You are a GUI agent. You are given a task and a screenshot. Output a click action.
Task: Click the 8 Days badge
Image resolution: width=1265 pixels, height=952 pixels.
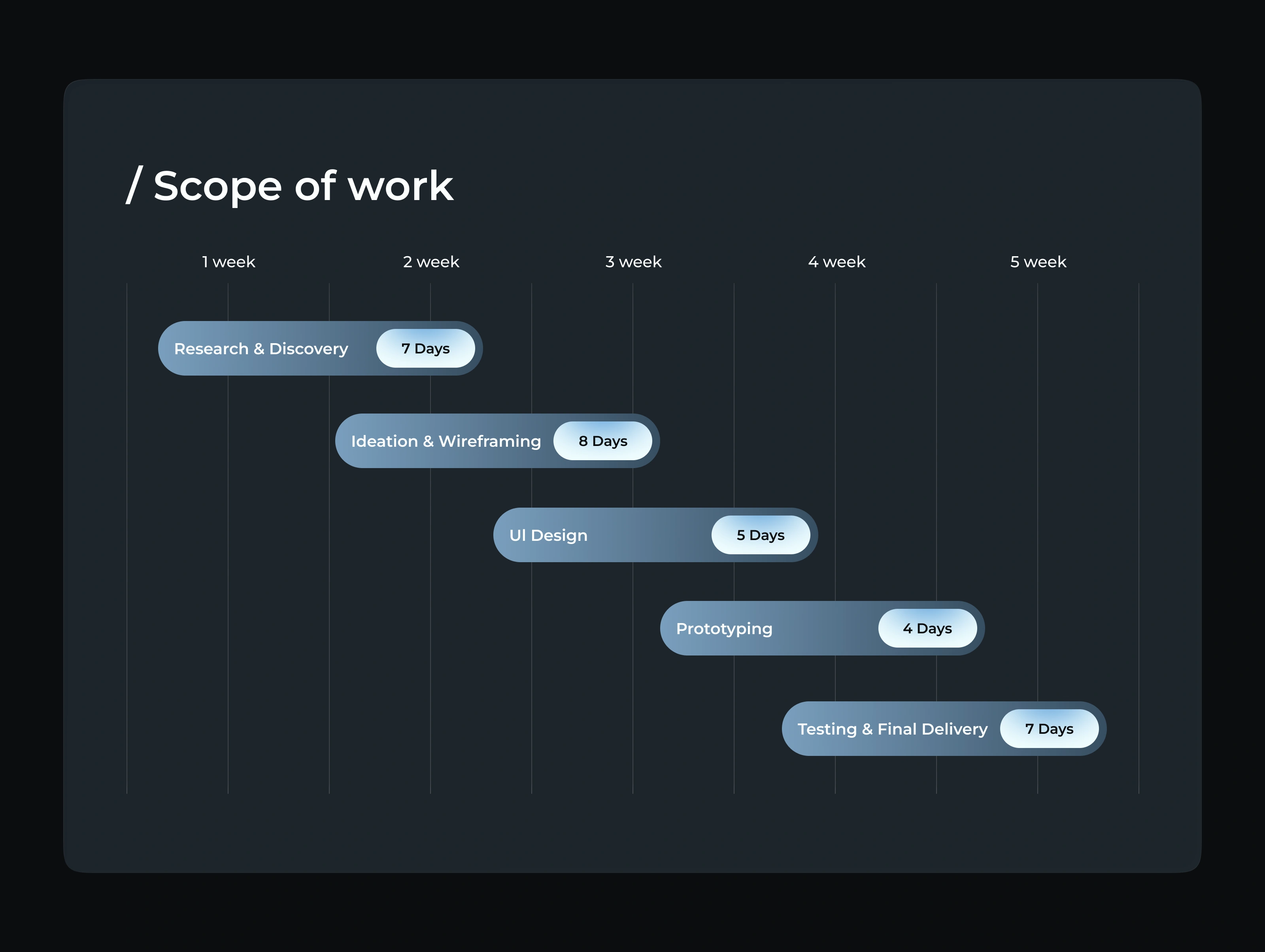[x=603, y=441]
